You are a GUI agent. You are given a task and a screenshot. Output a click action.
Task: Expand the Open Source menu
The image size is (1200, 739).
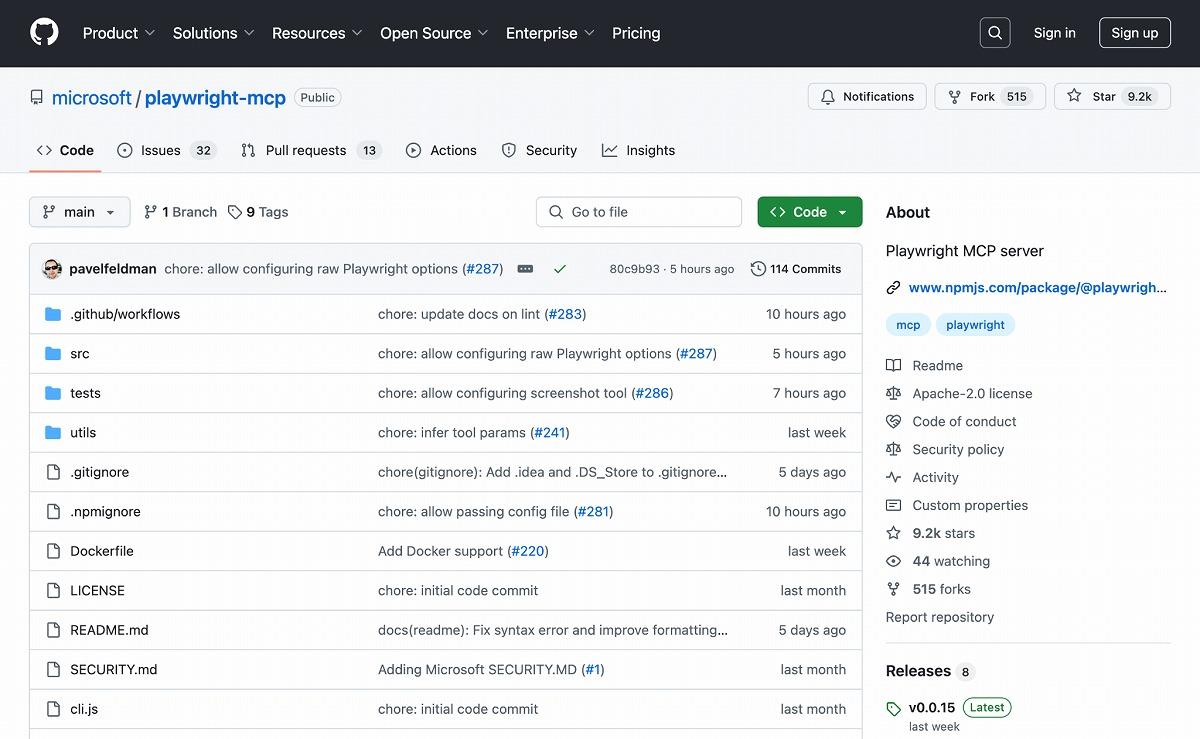[434, 33]
